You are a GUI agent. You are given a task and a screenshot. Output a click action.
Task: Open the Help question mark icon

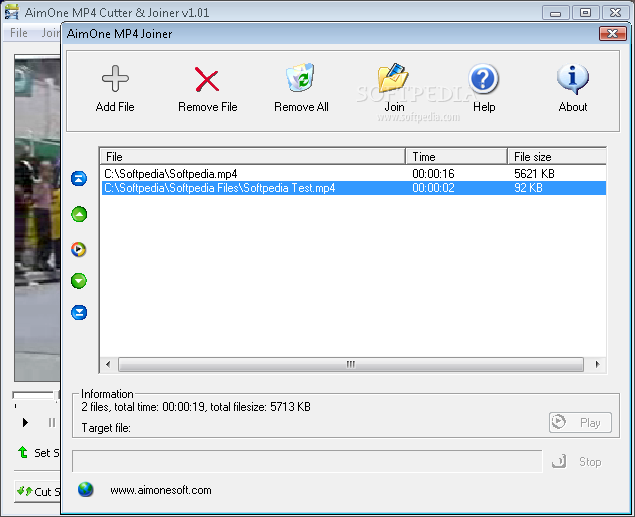pyautogui.click(x=484, y=79)
